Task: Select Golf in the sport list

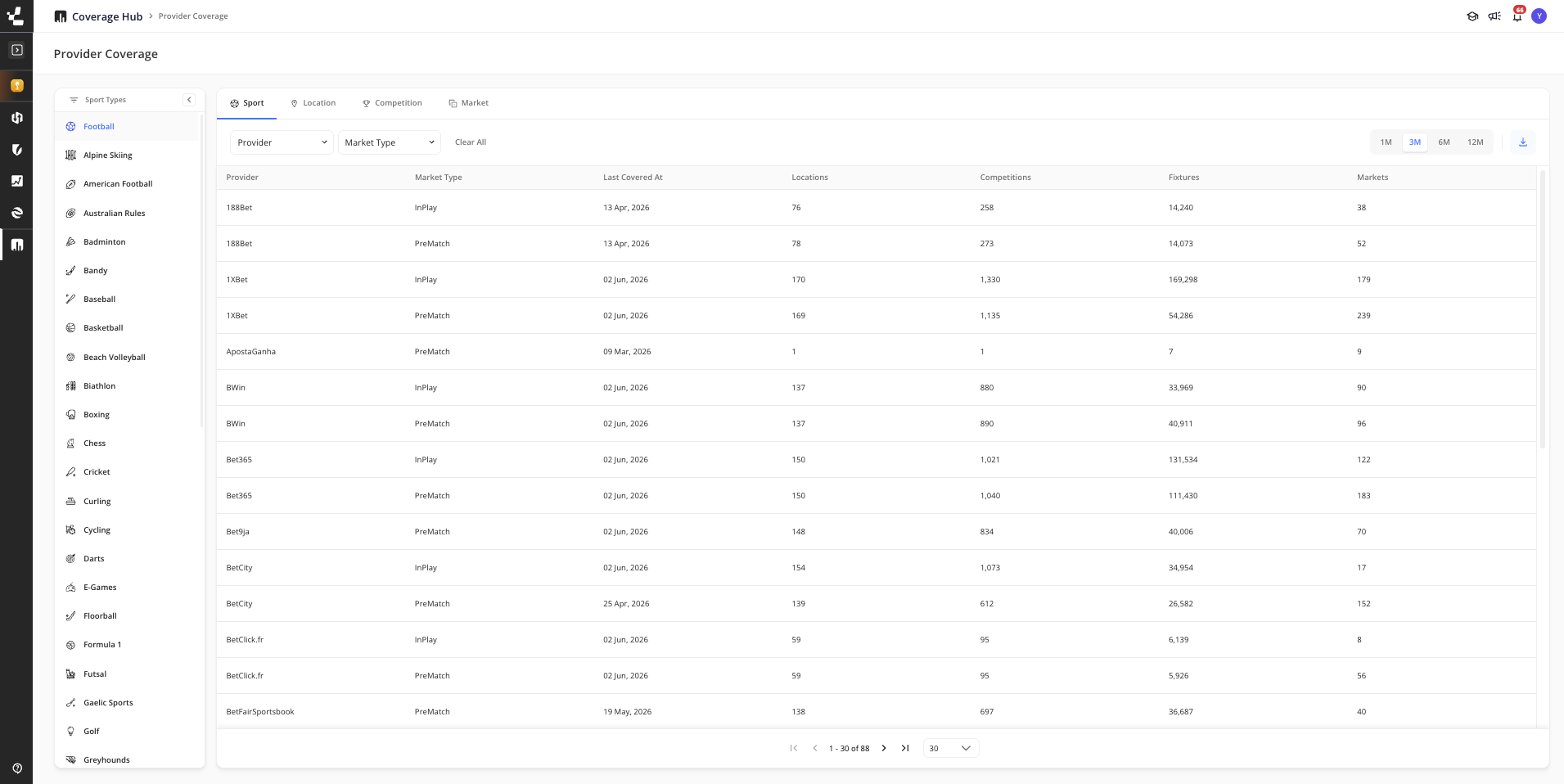Action: pos(127,732)
